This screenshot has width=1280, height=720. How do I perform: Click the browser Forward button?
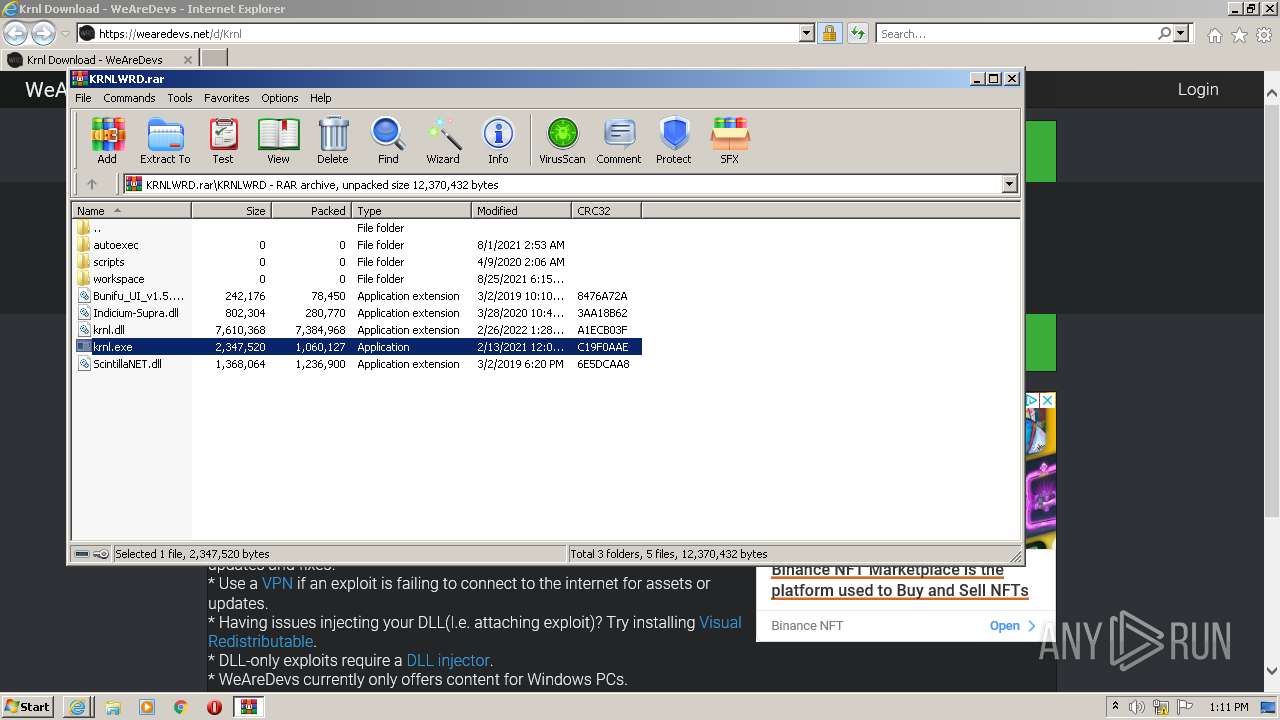43,33
